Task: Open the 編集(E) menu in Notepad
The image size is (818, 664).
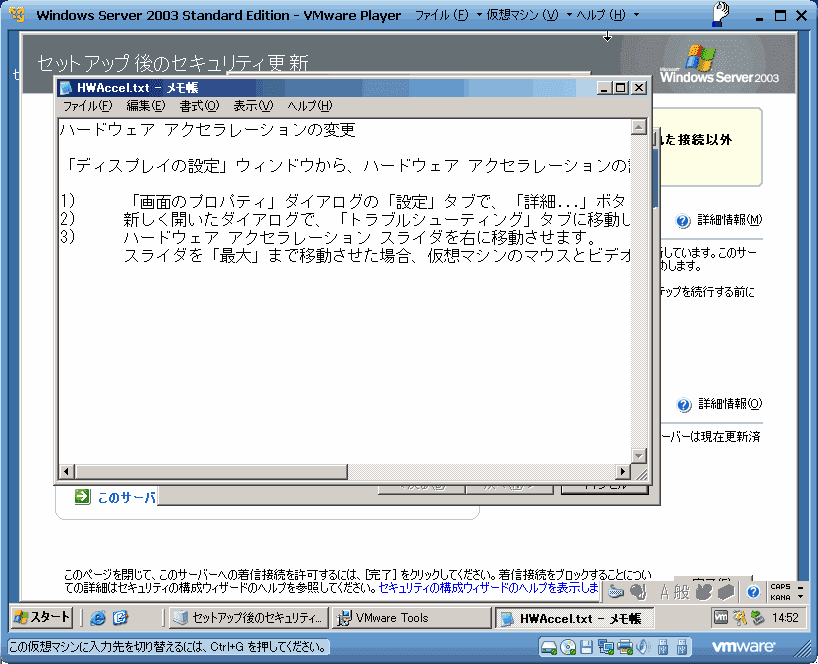Action: tap(146, 106)
